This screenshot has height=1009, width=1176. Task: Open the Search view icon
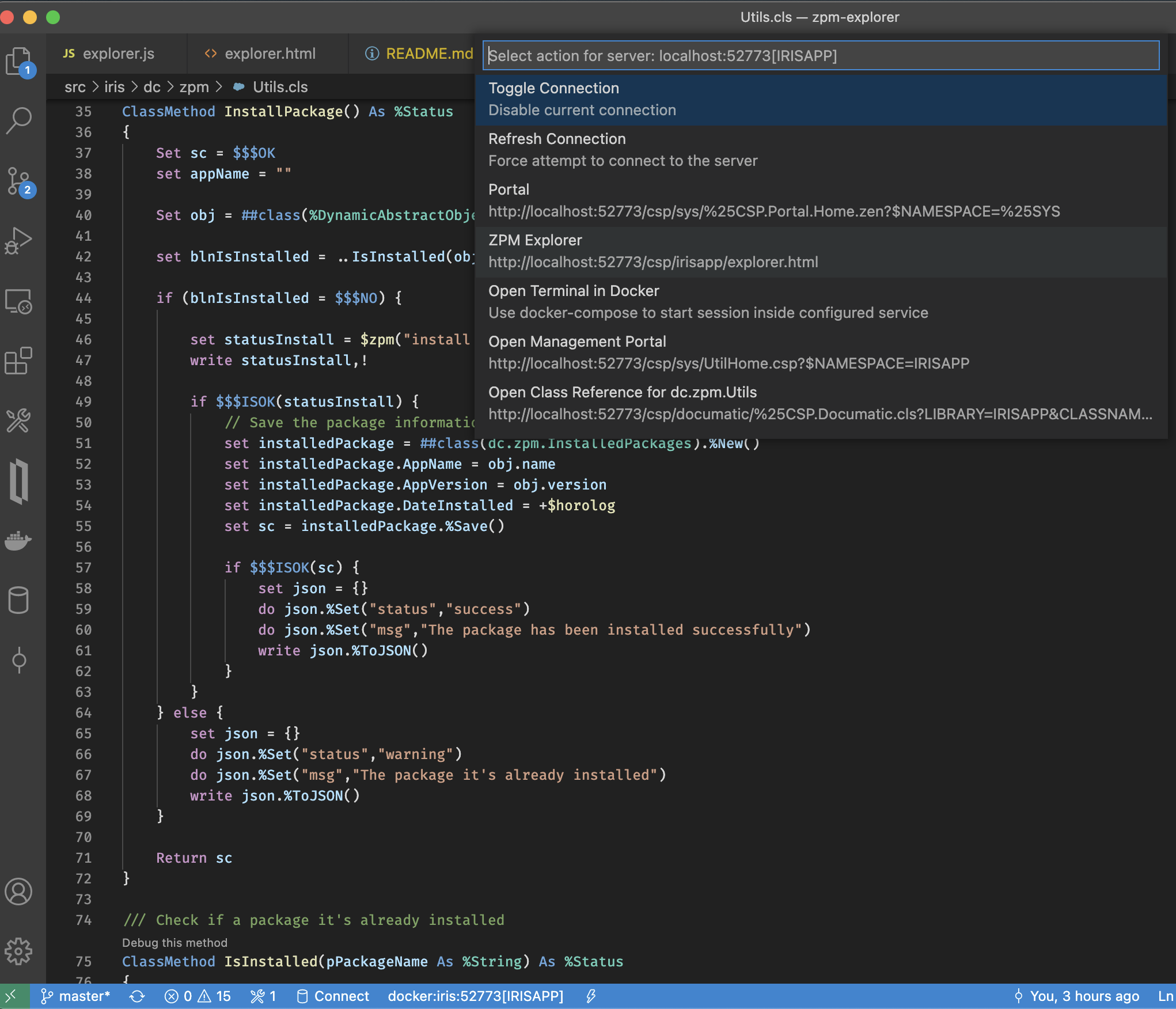20,120
